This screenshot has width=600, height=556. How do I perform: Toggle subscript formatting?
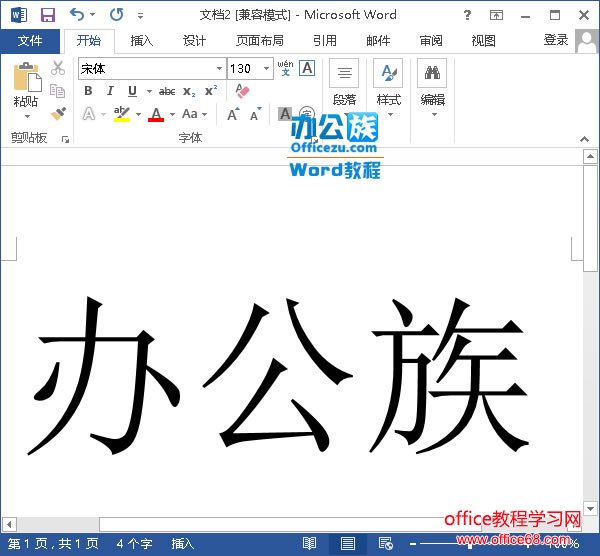tap(189, 91)
